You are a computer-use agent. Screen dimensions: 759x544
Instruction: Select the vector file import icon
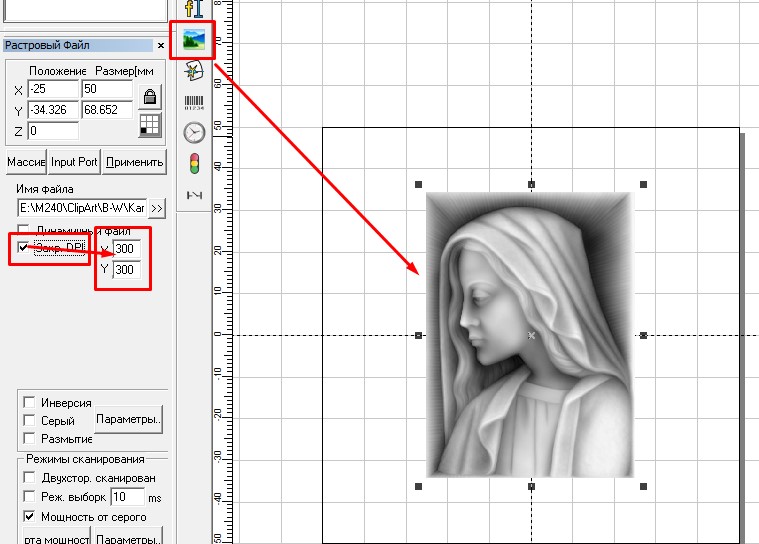point(194,71)
